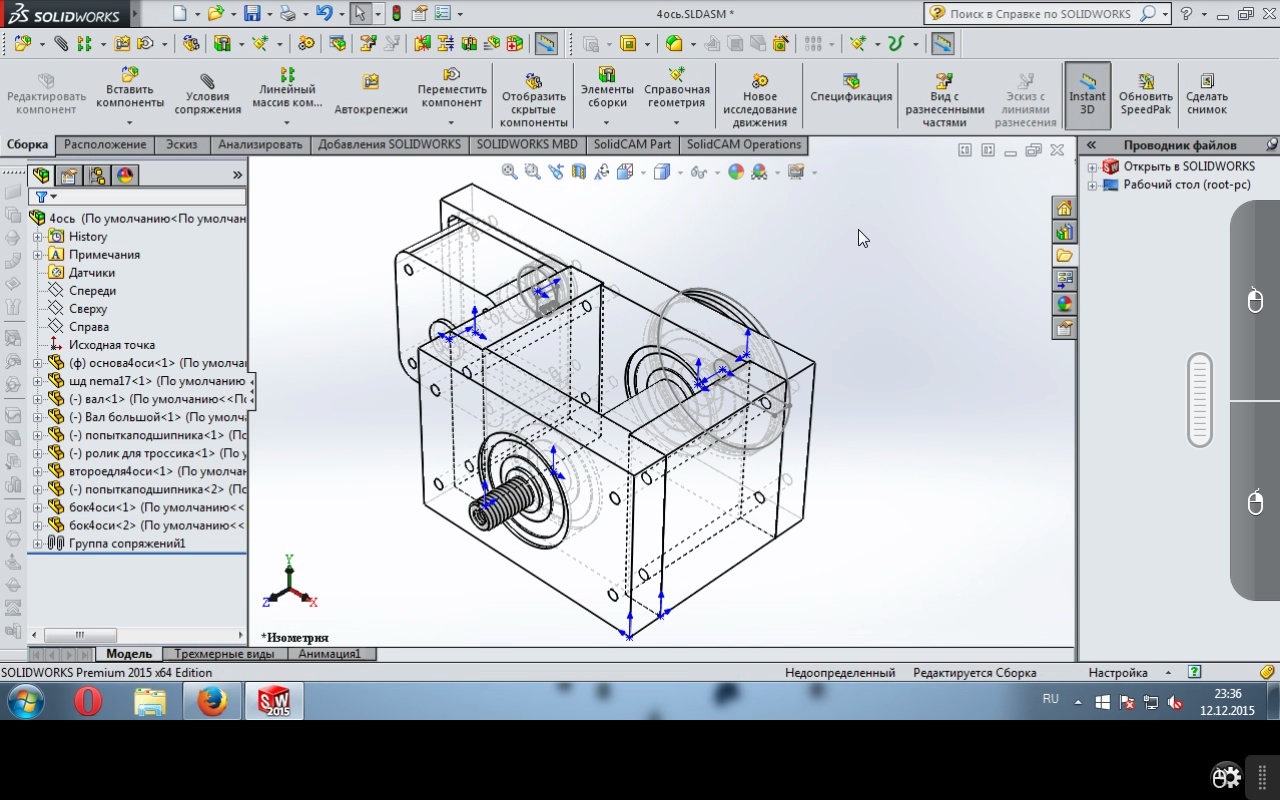1280x800 pixels.
Task: Open Custom Properties icon in task pane
Action: pyautogui.click(x=1064, y=328)
